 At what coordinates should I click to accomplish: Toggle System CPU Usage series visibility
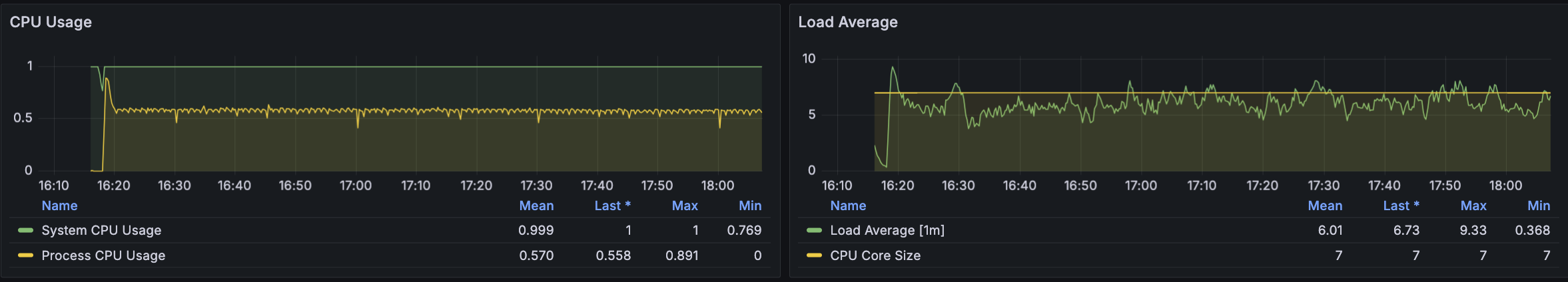point(101,230)
